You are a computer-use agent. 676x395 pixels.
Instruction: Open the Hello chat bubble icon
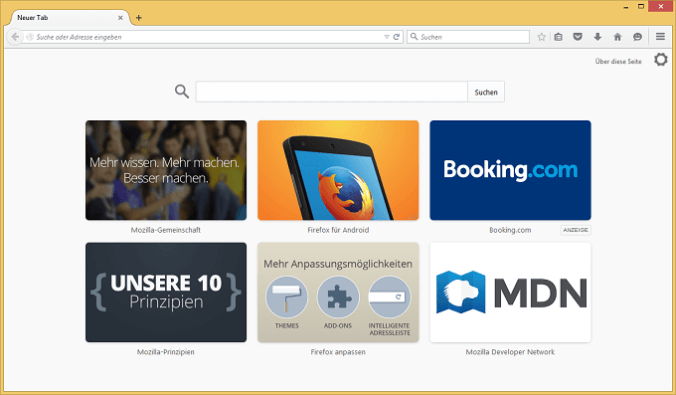click(637, 37)
